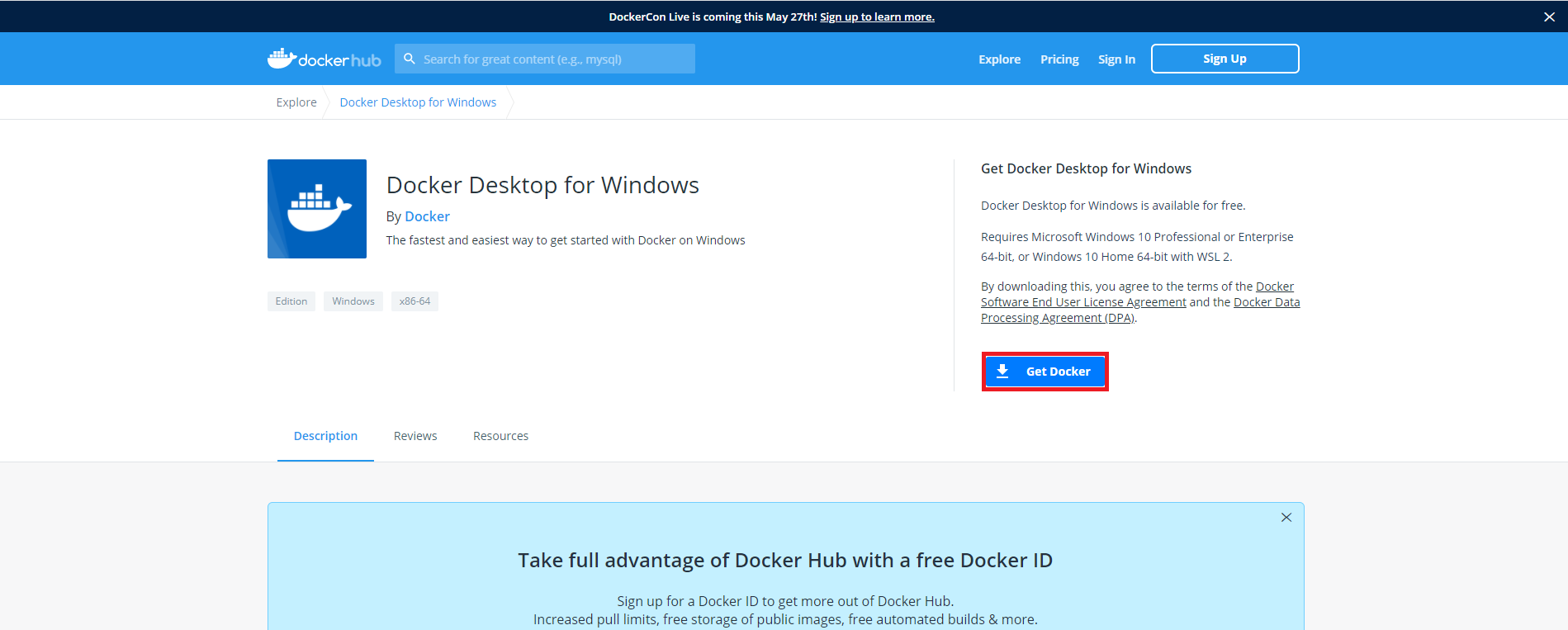Select the x86-64 tag
1568x630 pixels.
coord(415,301)
